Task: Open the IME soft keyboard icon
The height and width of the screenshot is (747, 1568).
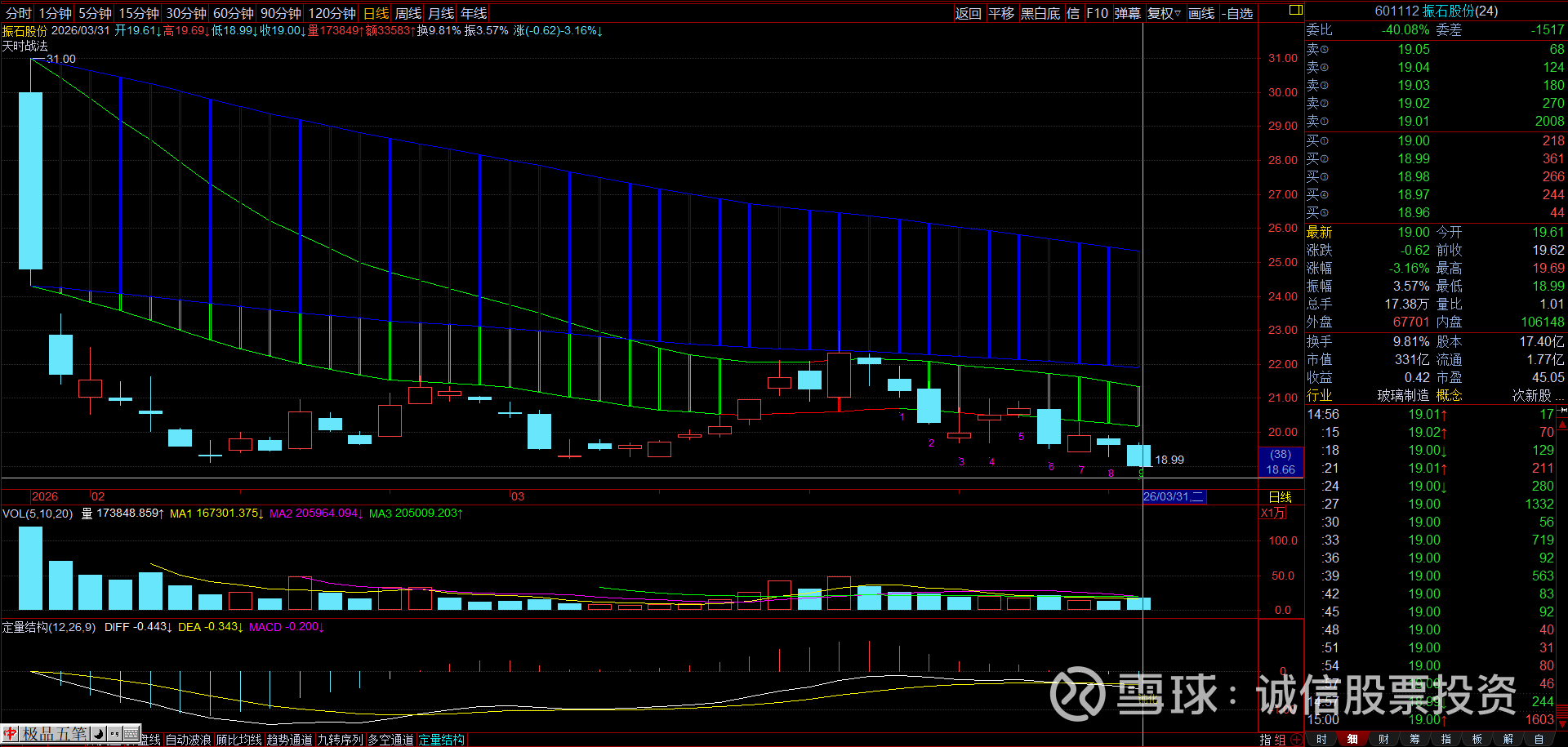Action: click(x=131, y=734)
